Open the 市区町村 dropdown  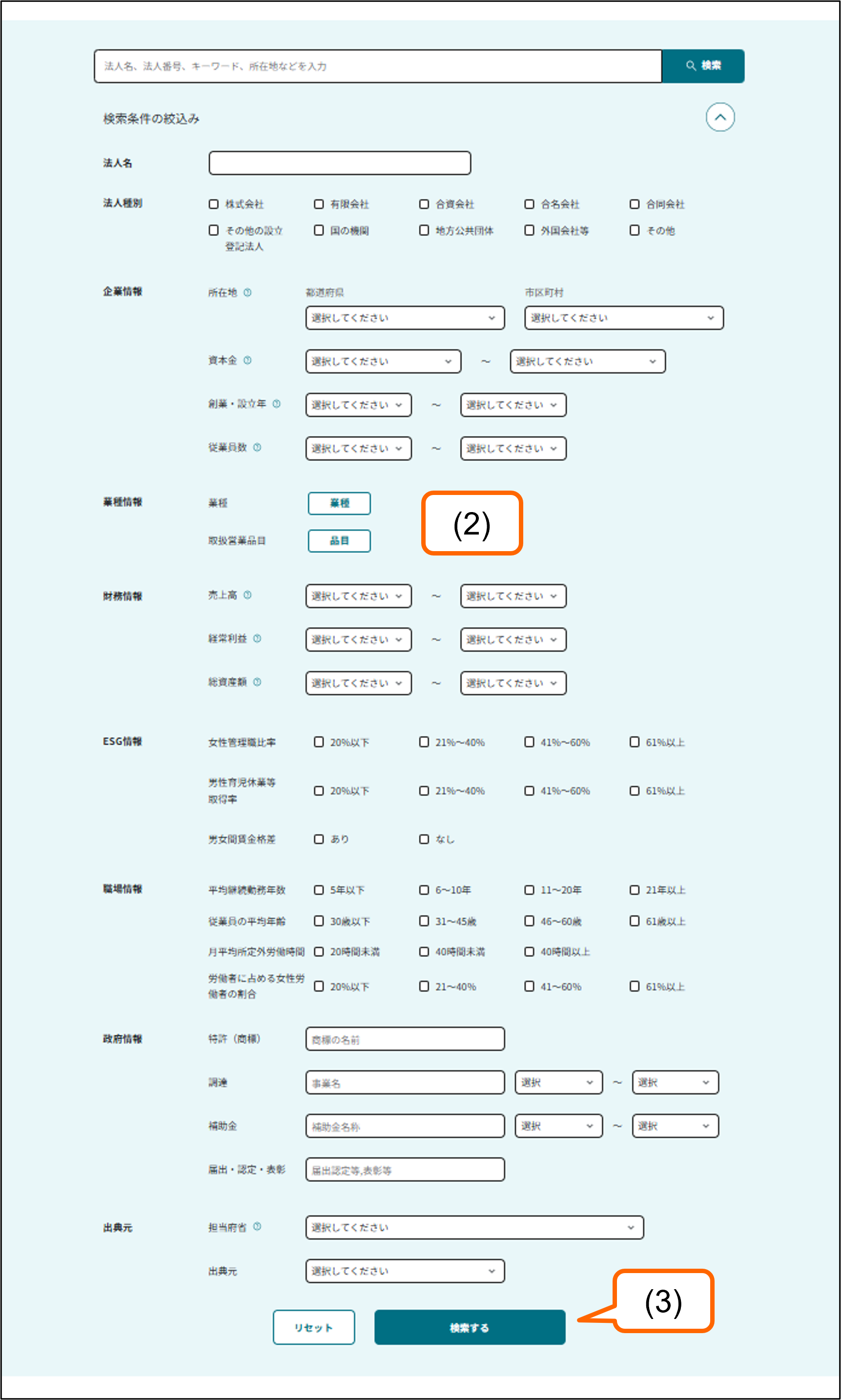[623, 318]
